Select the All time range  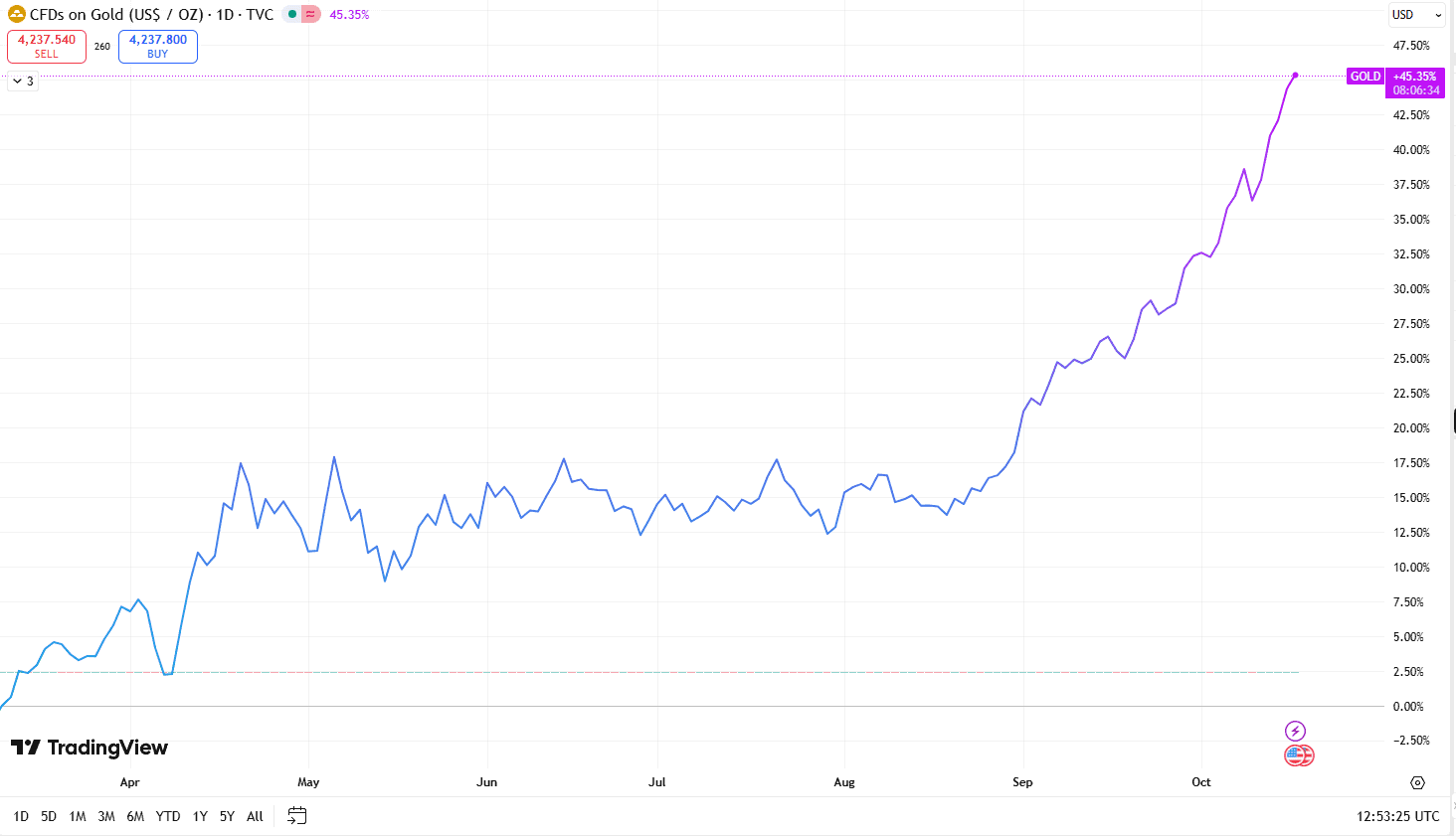255,816
